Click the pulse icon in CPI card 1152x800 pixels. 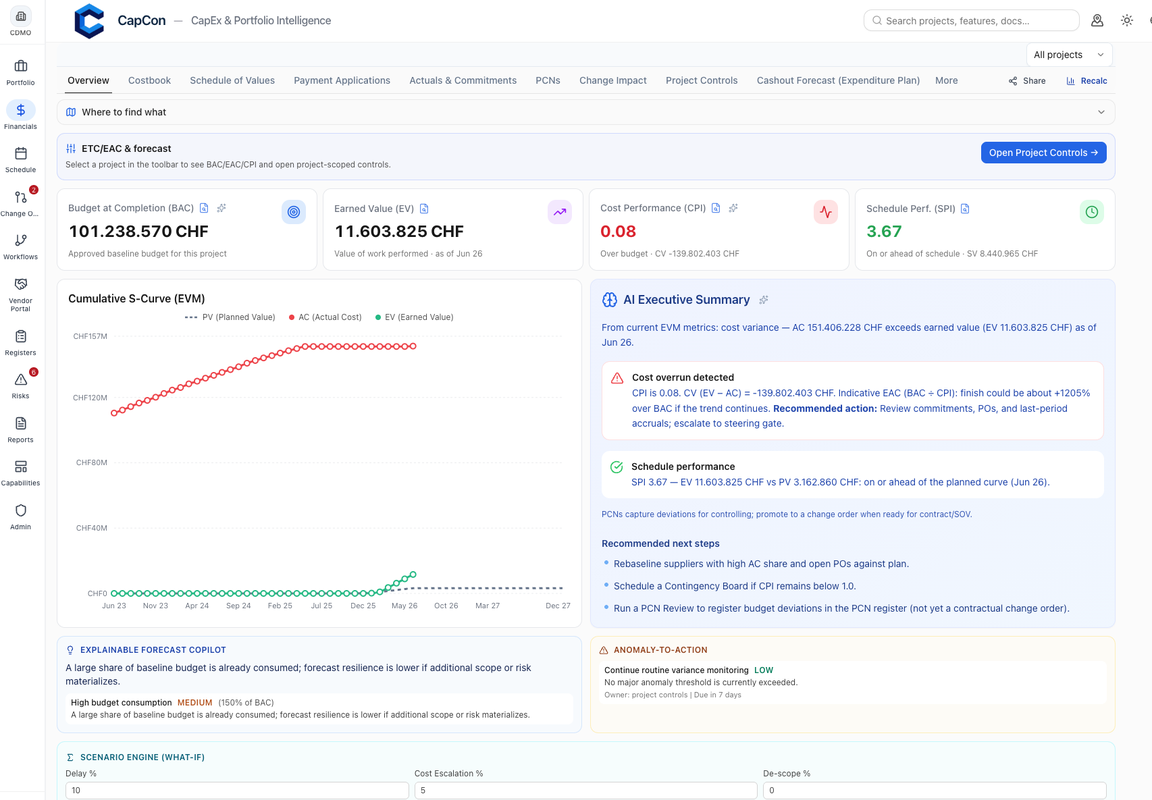[x=826, y=212]
